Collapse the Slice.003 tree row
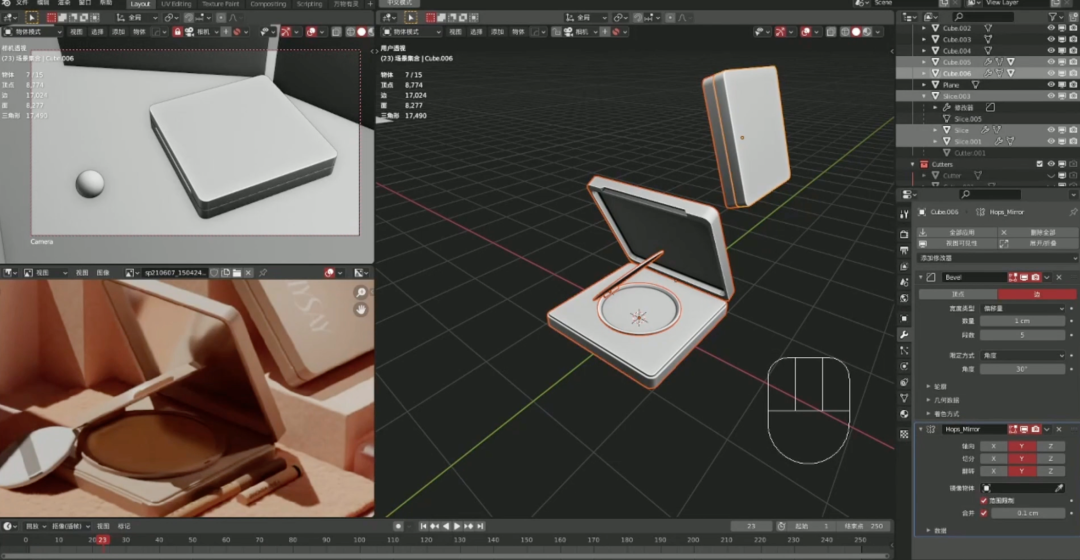Screen dimensions: 1080x560 pos(924,96)
